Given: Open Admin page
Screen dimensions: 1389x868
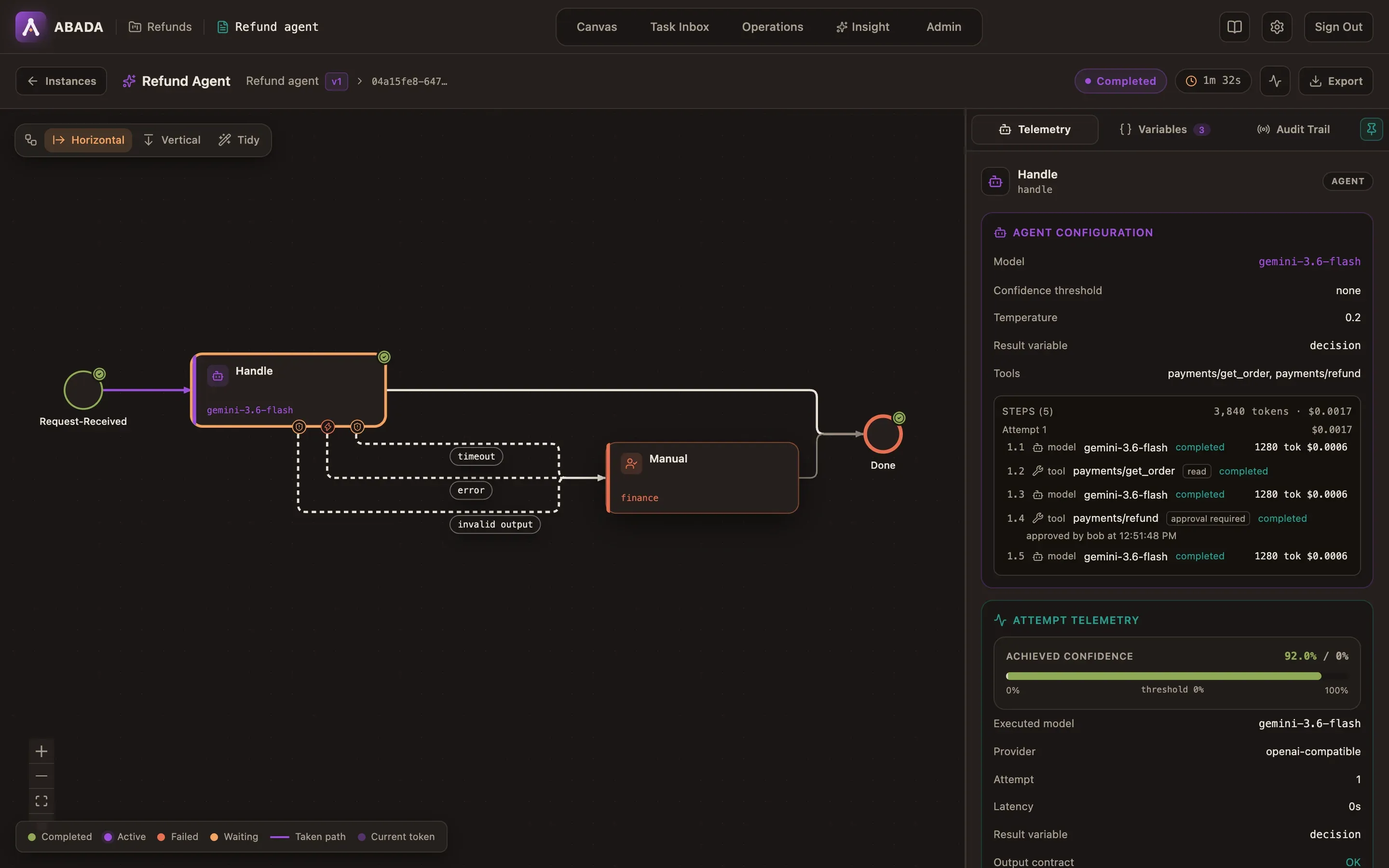Looking at the screenshot, I should point(943,27).
